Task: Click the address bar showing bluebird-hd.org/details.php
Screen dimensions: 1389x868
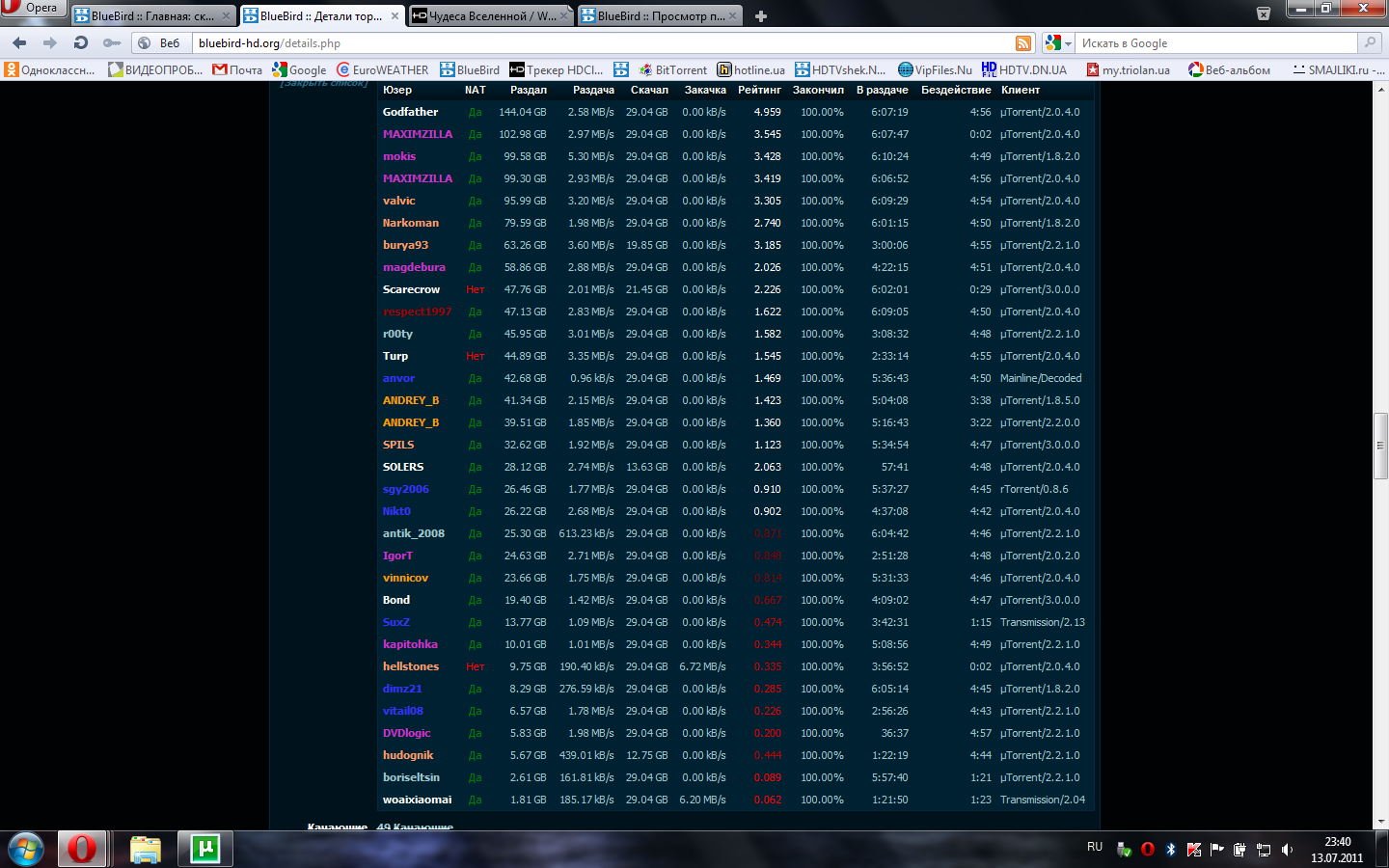Action: pyautogui.click(x=603, y=43)
